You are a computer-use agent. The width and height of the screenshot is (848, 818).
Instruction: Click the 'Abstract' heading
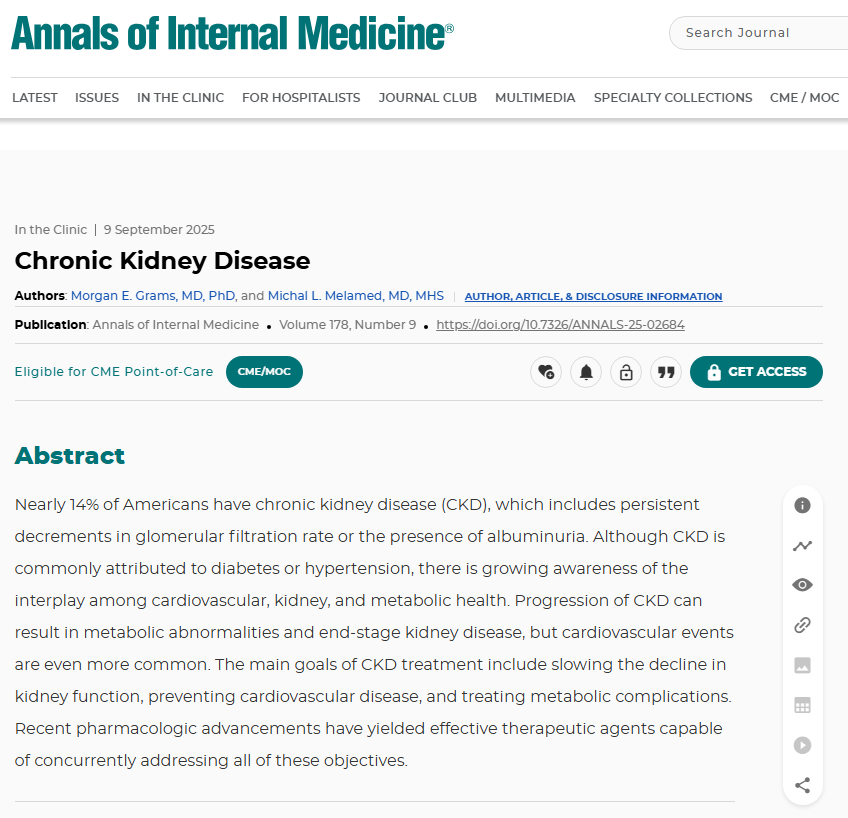[70, 456]
